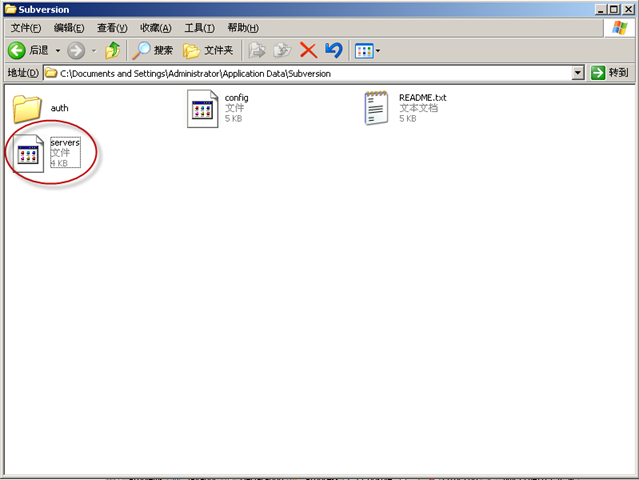
Task: Open the 查看(V) menu
Action: [x=112, y=28]
